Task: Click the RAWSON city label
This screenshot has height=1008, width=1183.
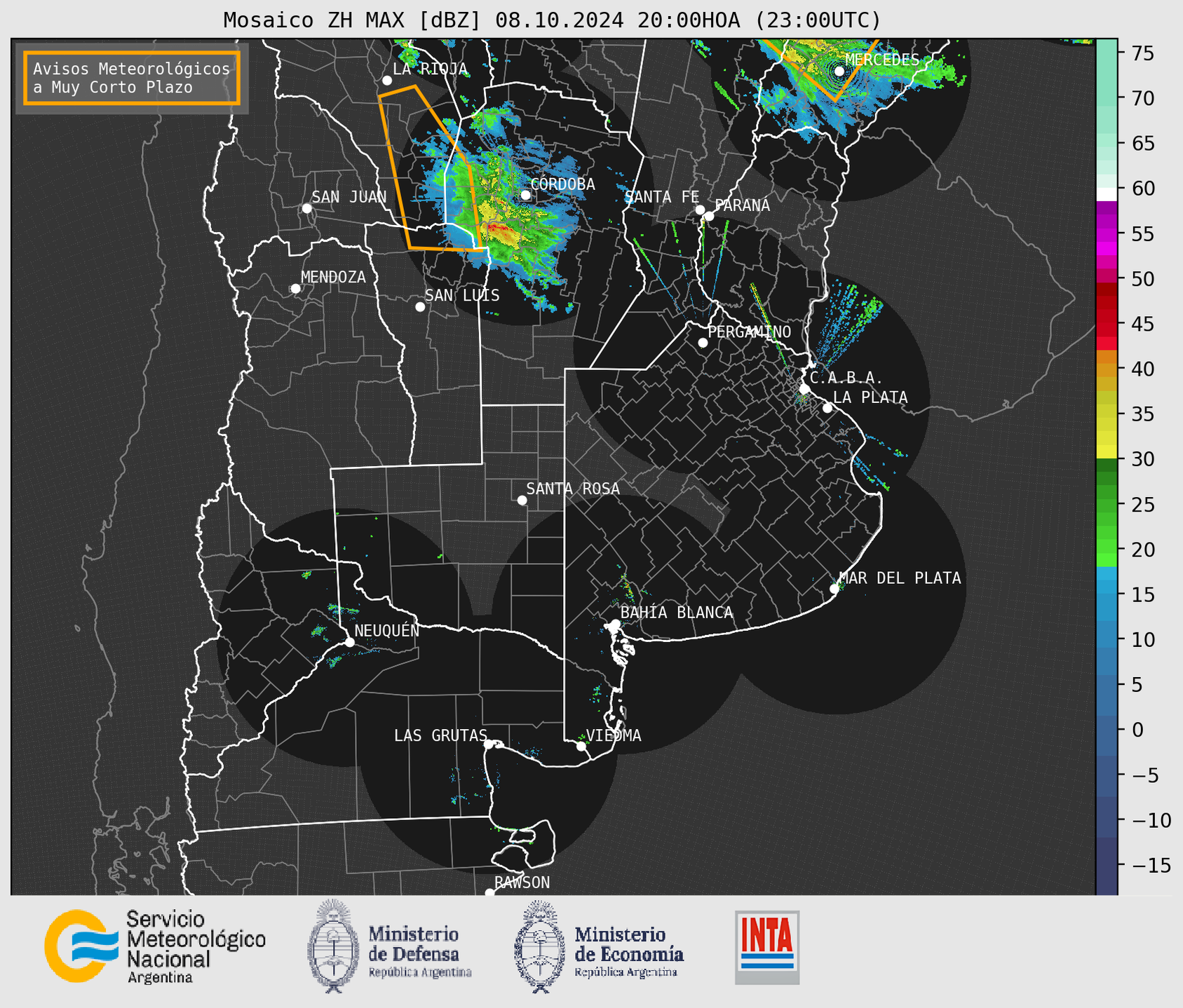Action: click(x=522, y=883)
